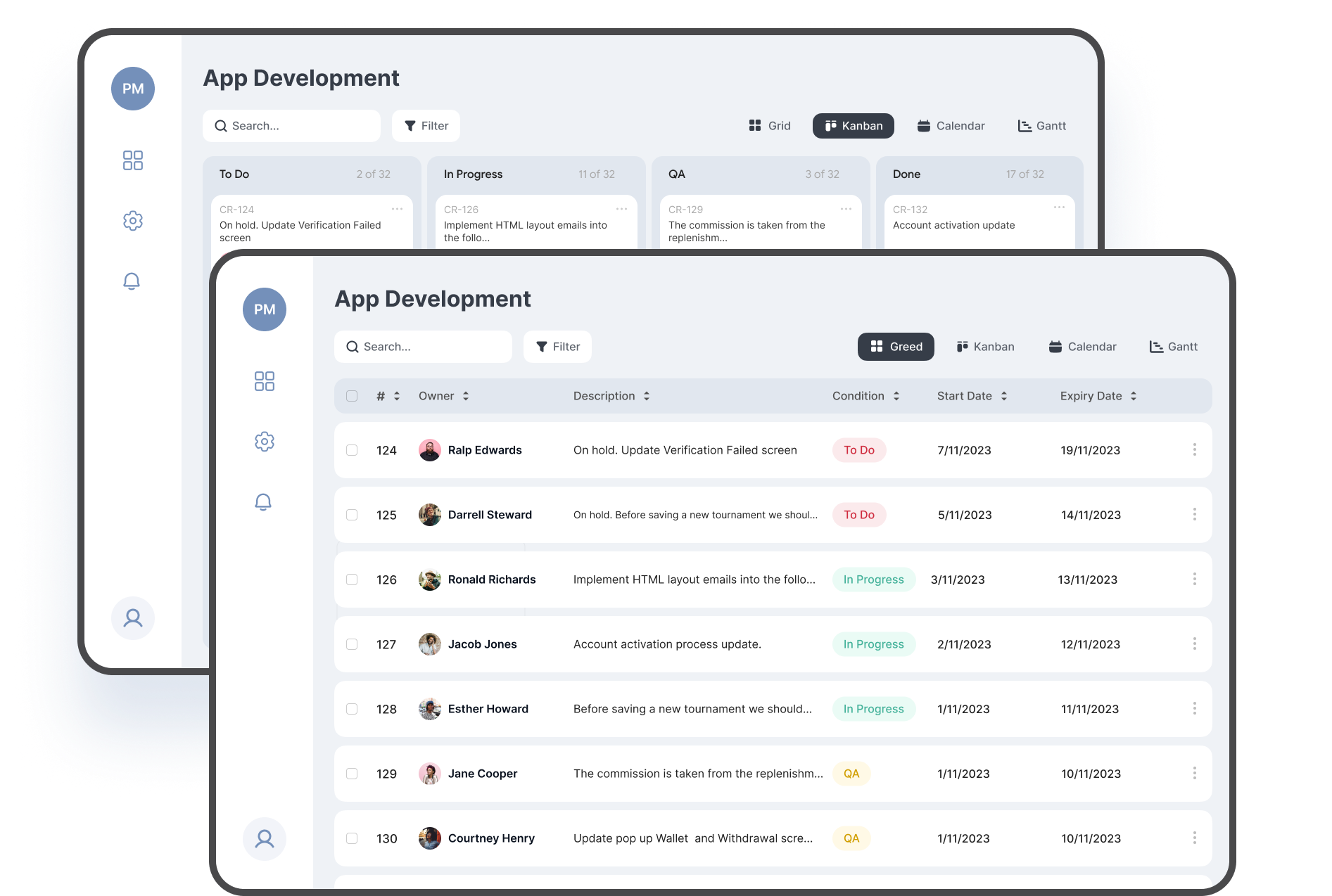Open more options for row 129

[1195, 773]
